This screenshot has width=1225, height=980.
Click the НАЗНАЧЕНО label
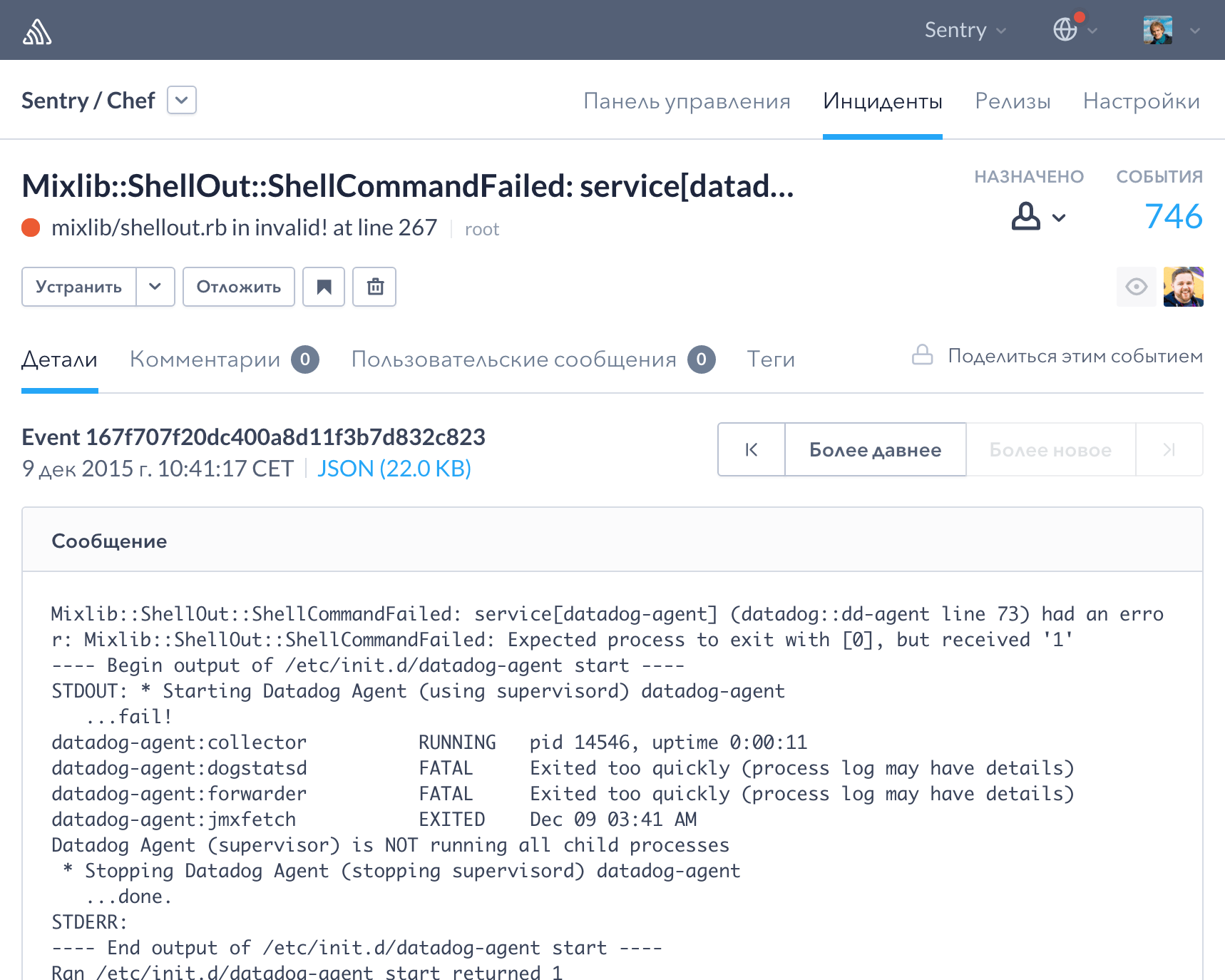click(x=1029, y=177)
